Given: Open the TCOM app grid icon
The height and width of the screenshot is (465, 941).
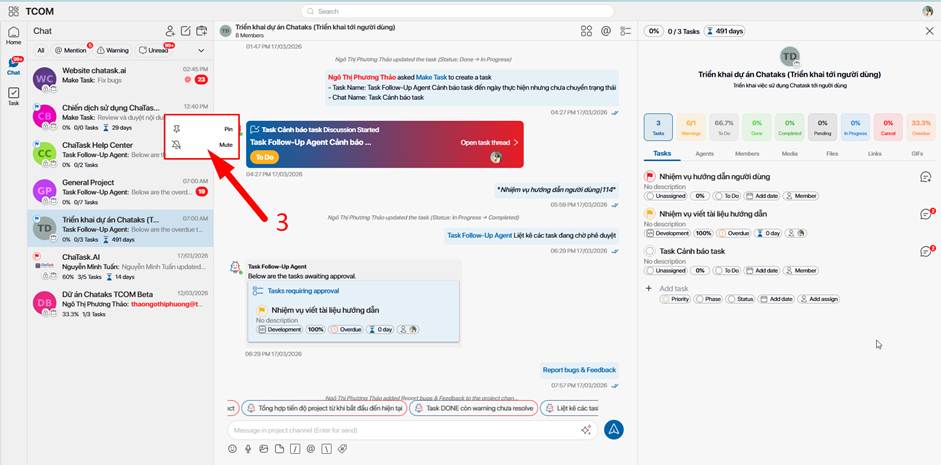Looking at the screenshot, I should coord(13,11).
